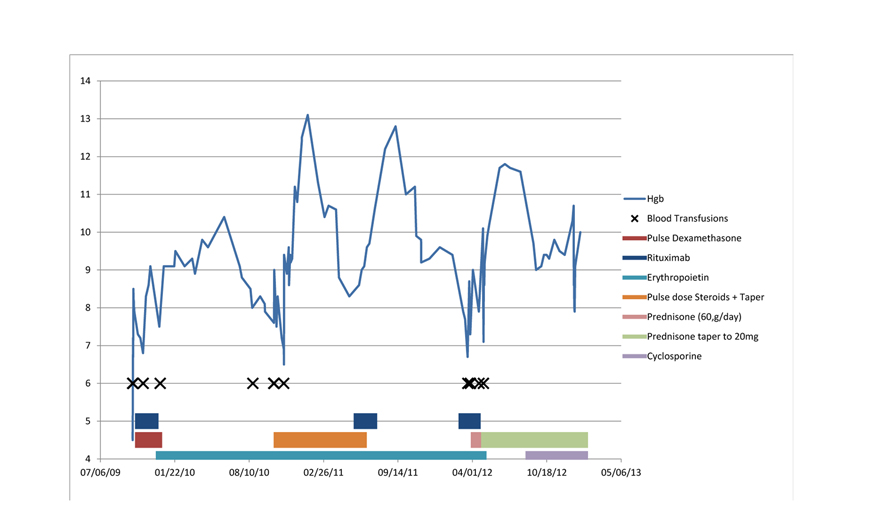Click Rituximab bar above the red Dexamethasone bar
This screenshot has width=886, height=532.
[x=147, y=421]
